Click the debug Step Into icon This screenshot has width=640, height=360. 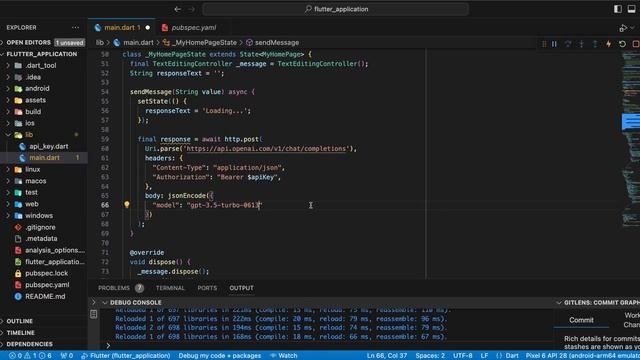click(582, 44)
